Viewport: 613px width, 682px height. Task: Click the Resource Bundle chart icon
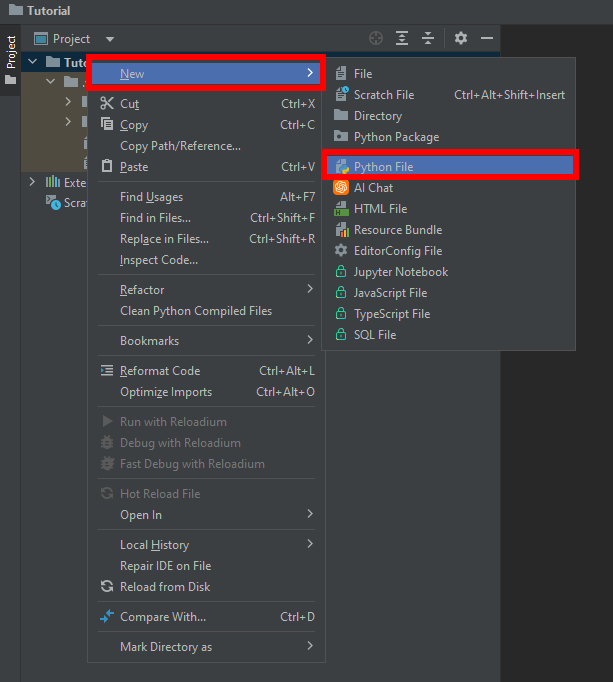coord(342,229)
